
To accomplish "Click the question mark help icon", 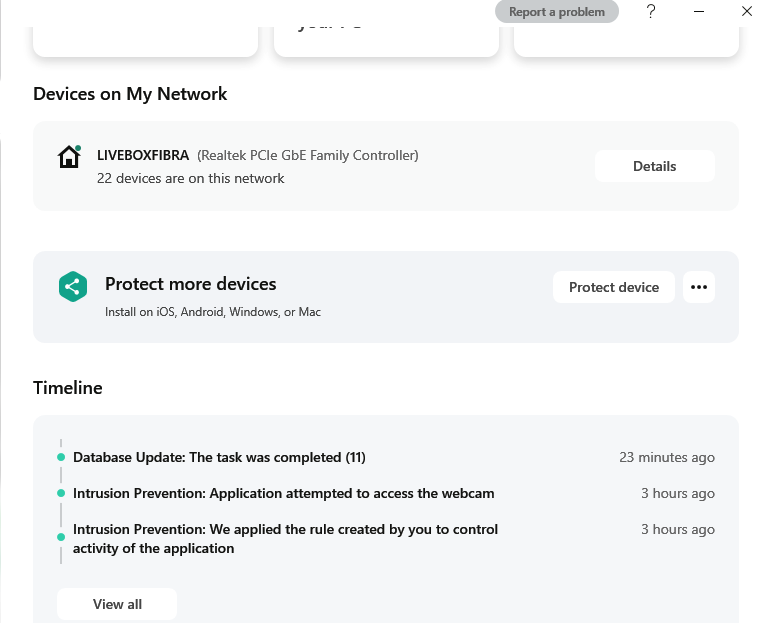I will [651, 12].
